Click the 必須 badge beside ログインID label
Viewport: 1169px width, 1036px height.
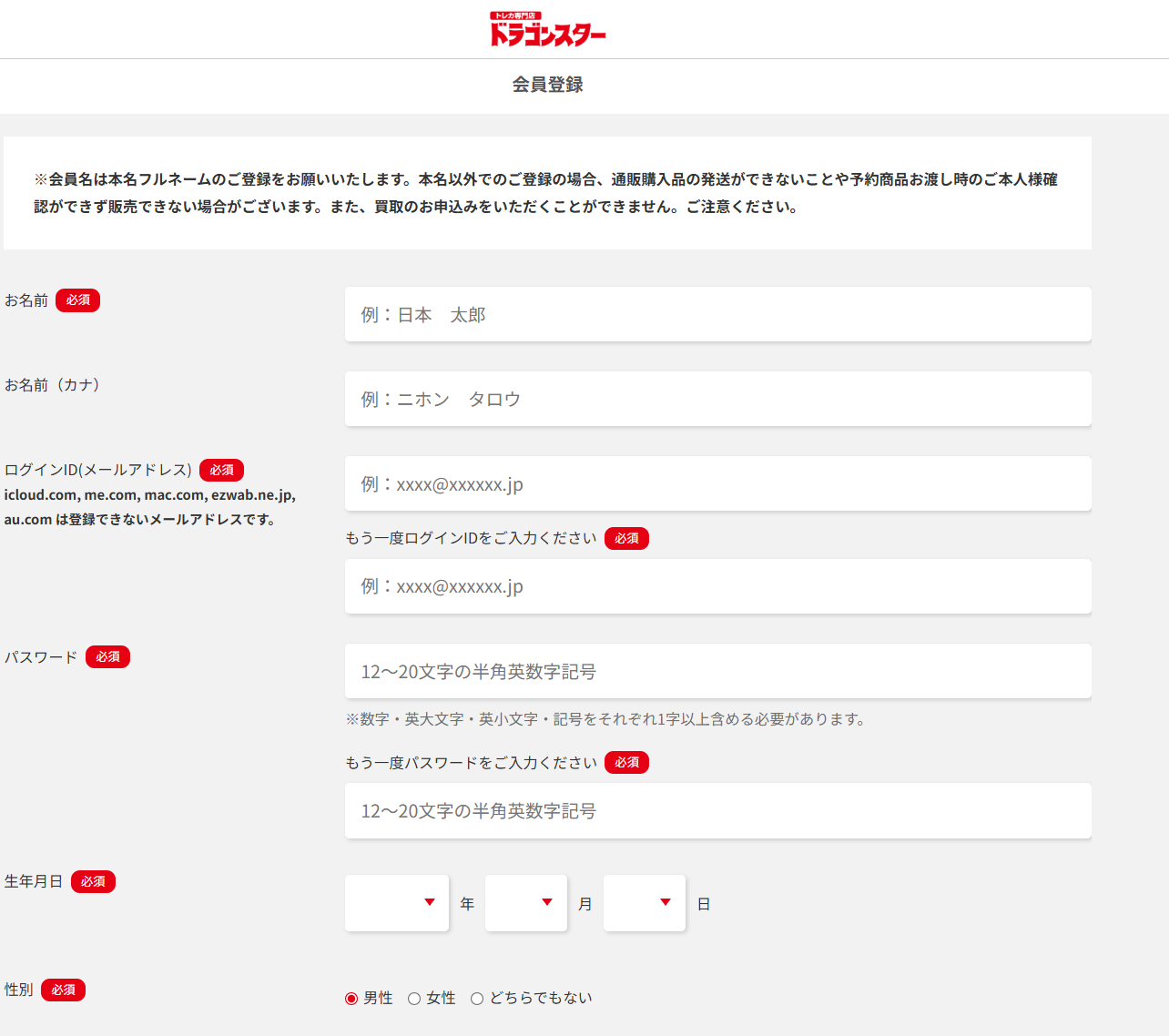(222, 471)
